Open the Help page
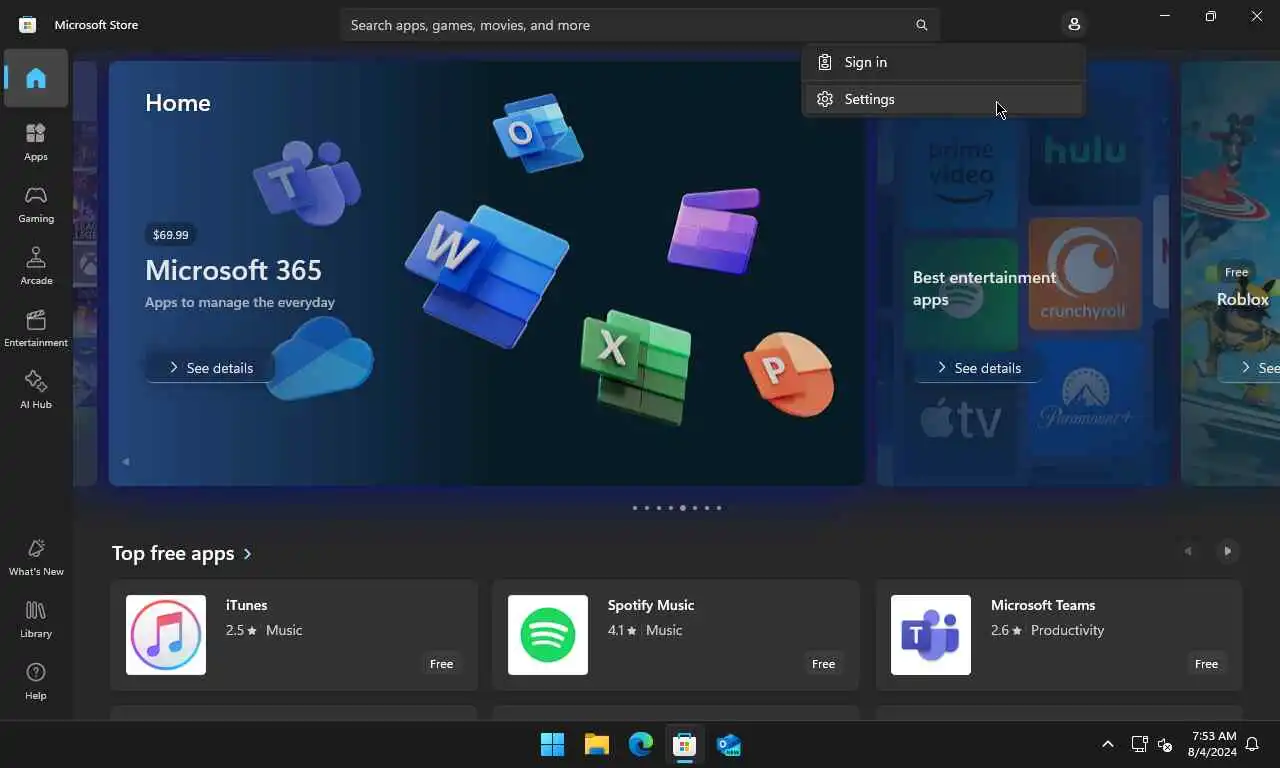The image size is (1280, 768). 36,681
